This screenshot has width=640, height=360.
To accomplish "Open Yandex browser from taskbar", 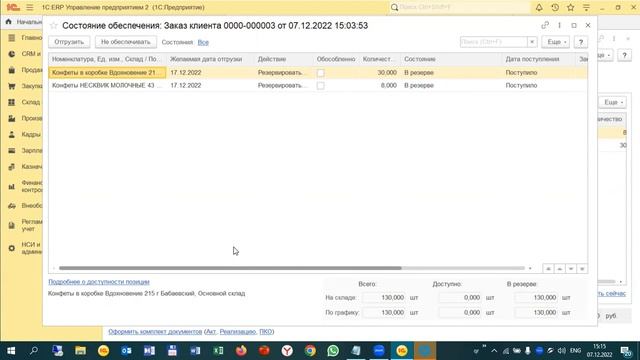I will pos(287,351).
